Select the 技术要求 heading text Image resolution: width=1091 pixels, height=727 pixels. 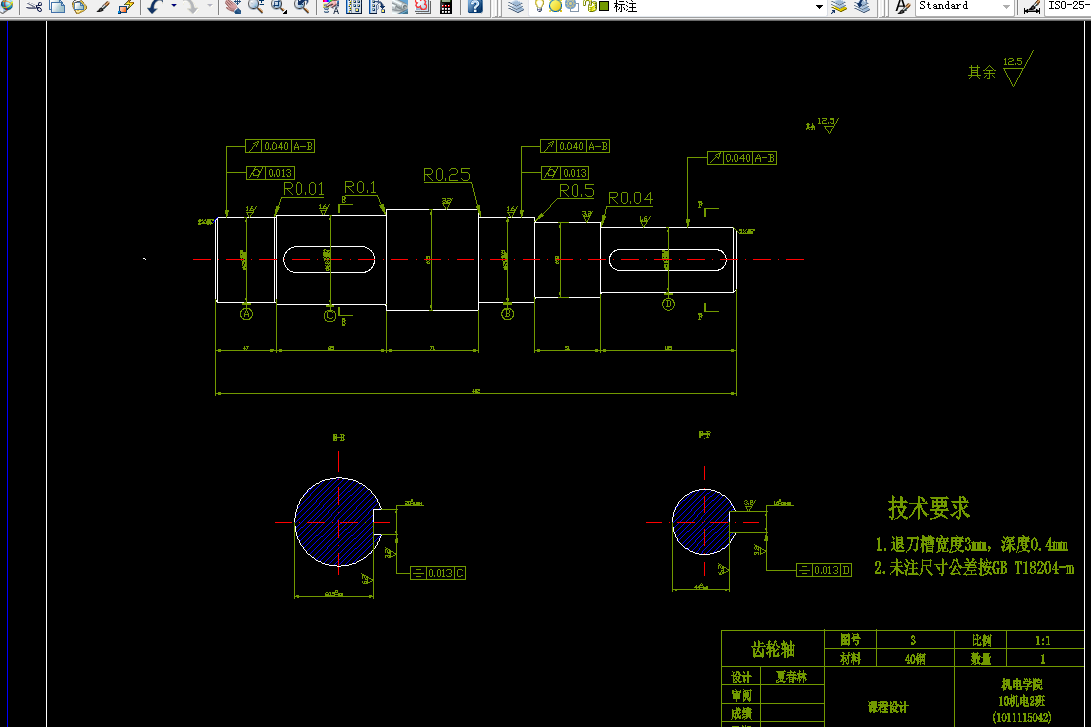pos(928,508)
